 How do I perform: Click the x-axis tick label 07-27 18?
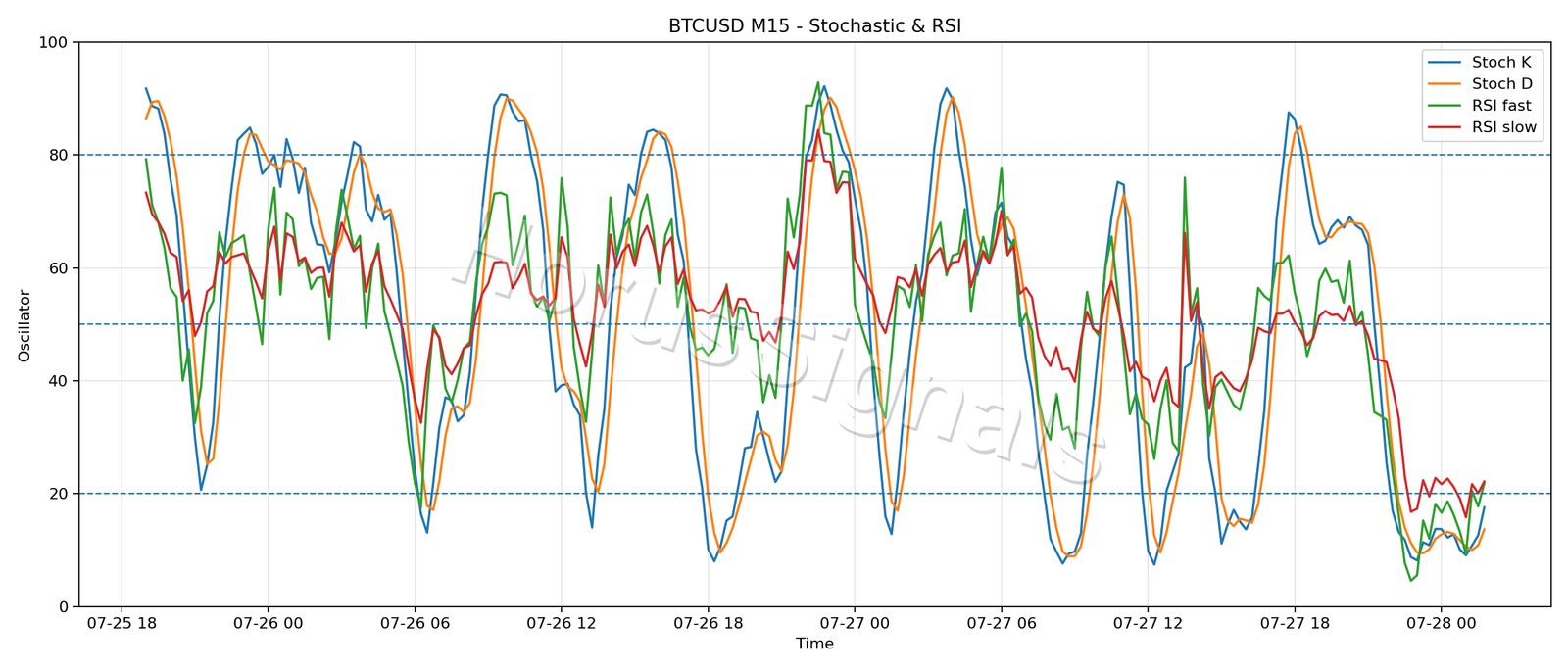[x=1295, y=623]
